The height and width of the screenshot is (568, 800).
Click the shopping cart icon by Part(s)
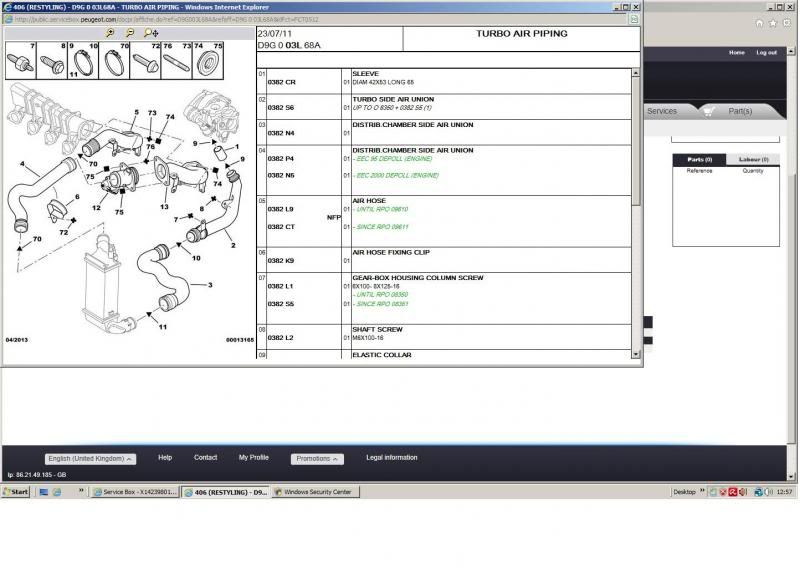(x=708, y=111)
